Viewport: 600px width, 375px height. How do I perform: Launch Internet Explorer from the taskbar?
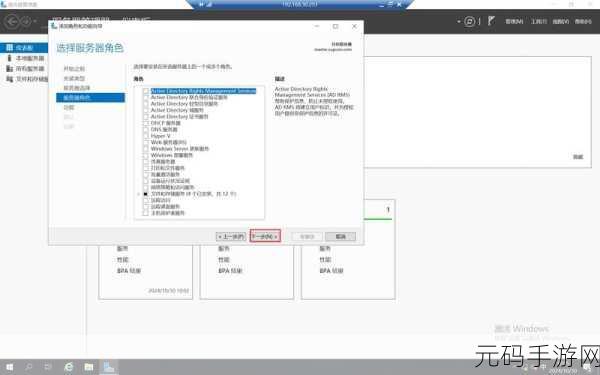pos(68,367)
